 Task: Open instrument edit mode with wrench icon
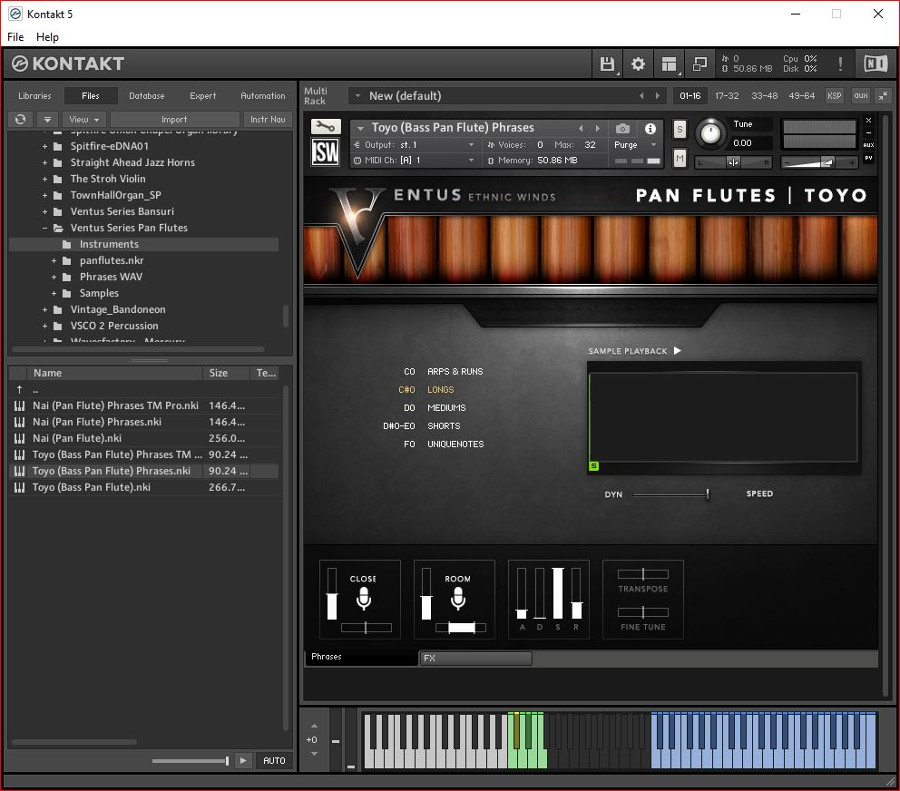pyautogui.click(x=325, y=126)
